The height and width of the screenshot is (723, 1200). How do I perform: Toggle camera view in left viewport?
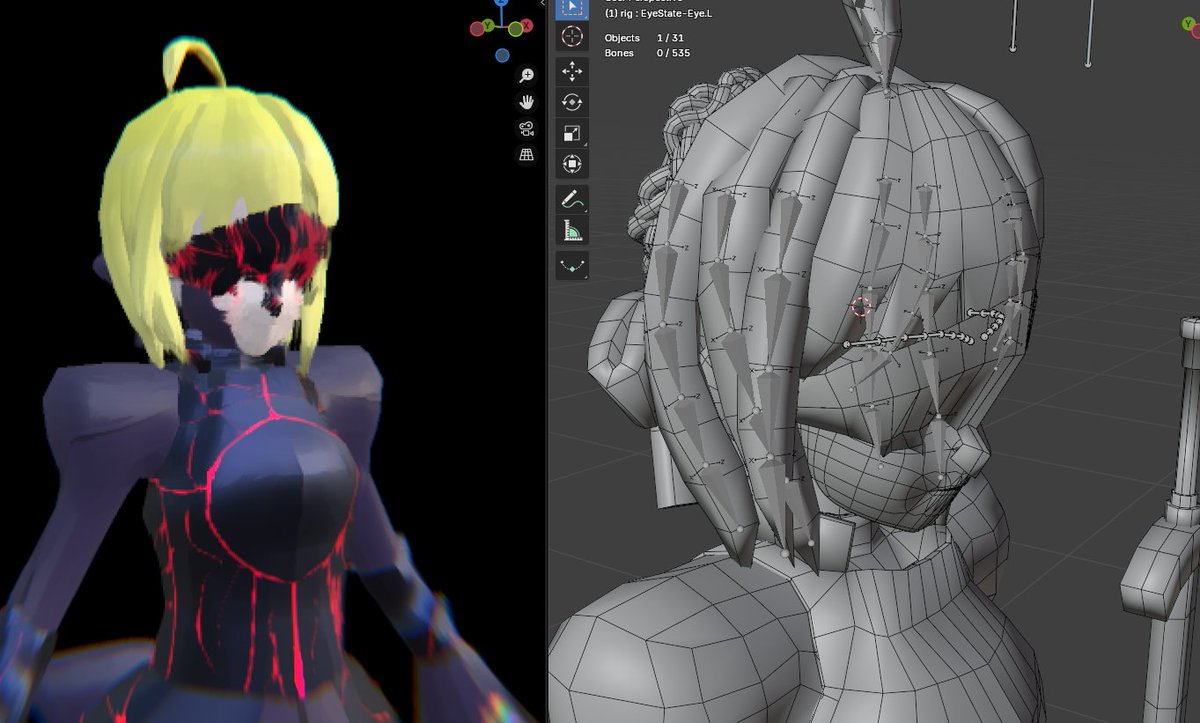pos(526,128)
